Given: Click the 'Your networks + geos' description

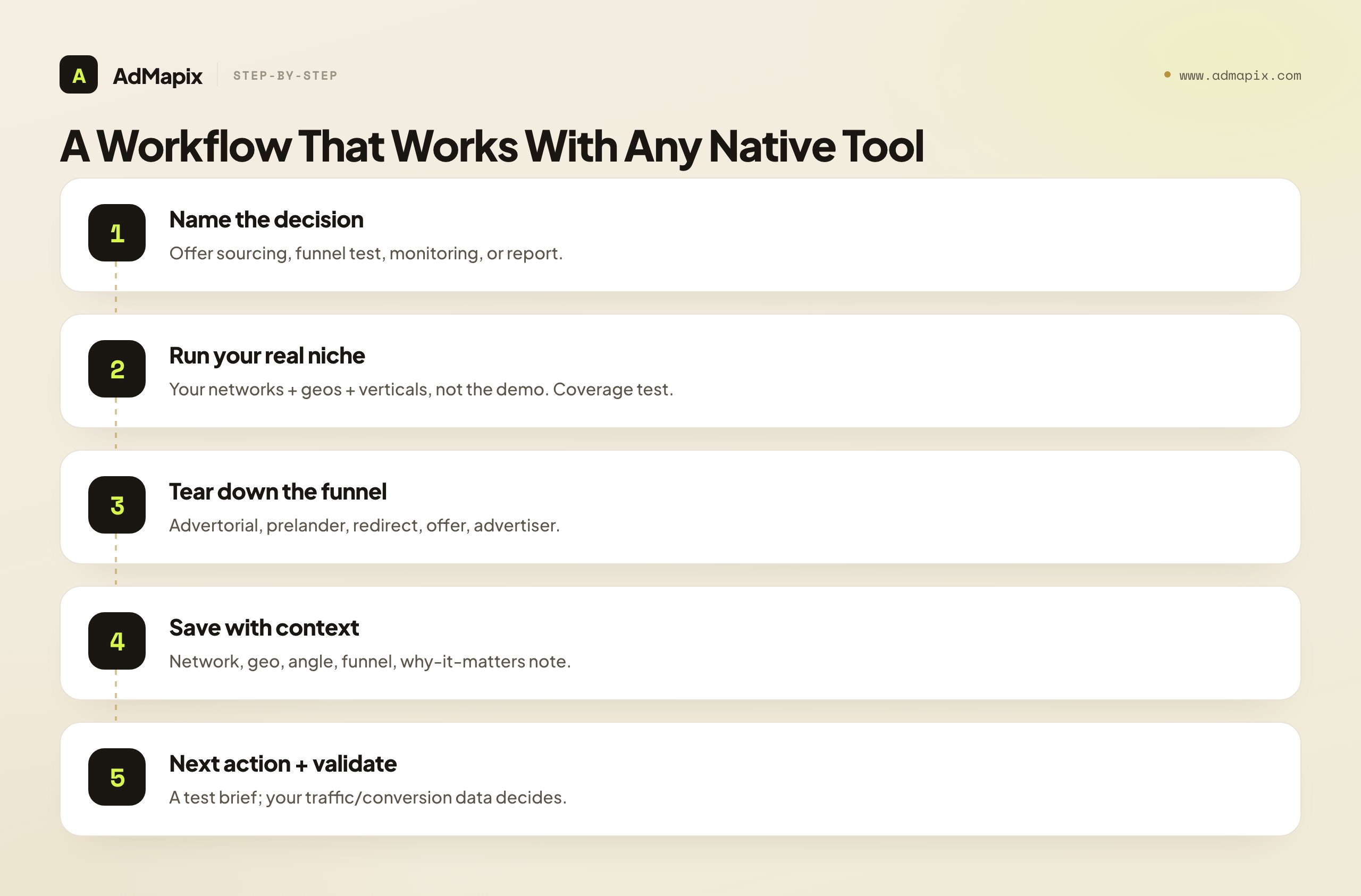Looking at the screenshot, I should [x=421, y=390].
